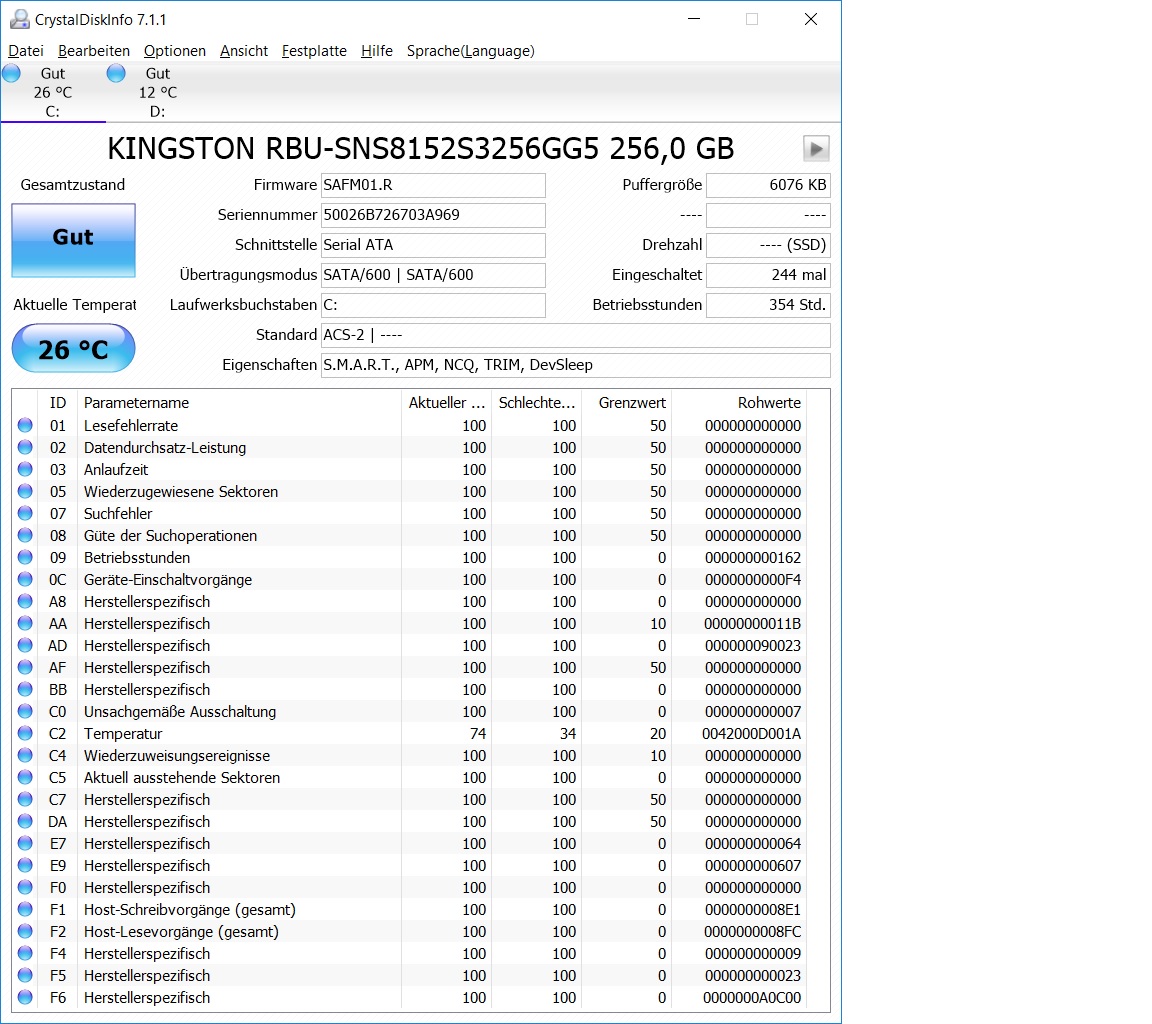Screen dimensions: 1152x1024
Task: Click the status icon for row AA
Action: [x=25, y=623]
